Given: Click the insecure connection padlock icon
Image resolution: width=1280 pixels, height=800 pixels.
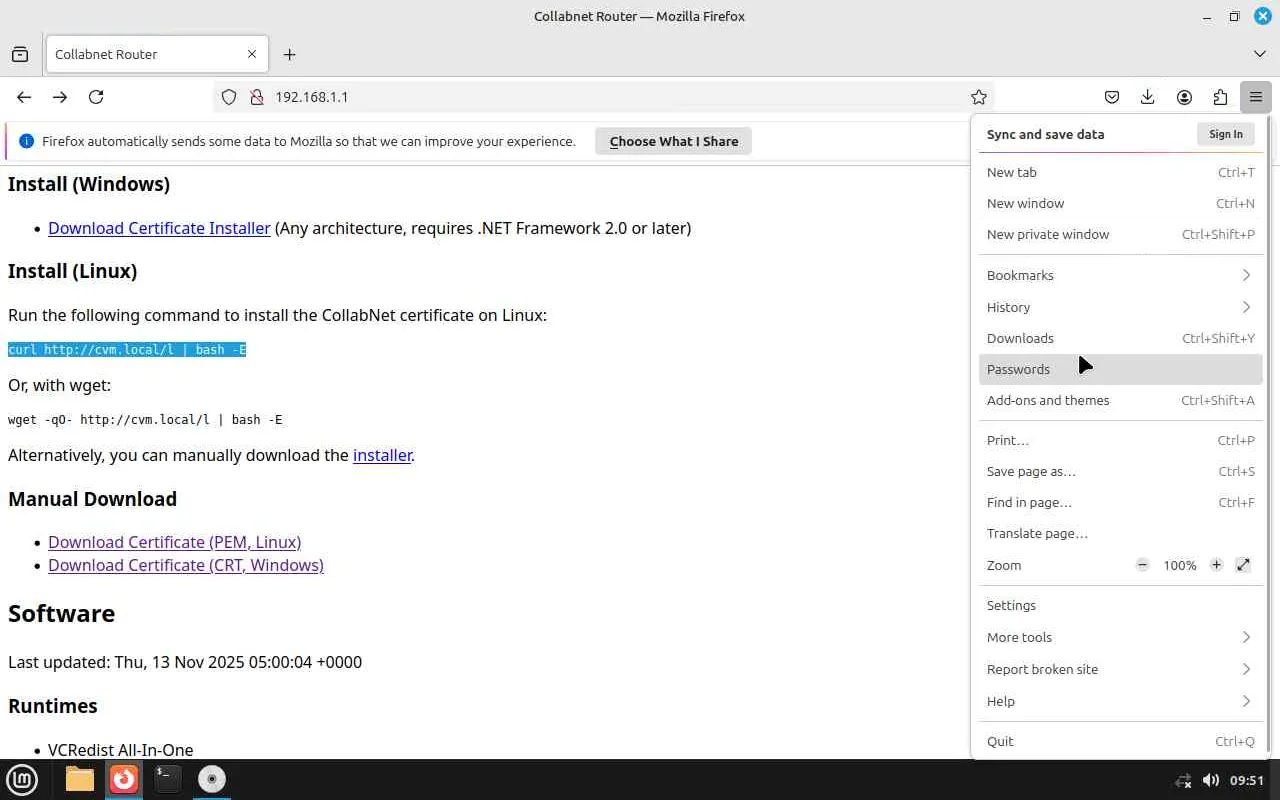Looking at the screenshot, I should pos(256,97).
